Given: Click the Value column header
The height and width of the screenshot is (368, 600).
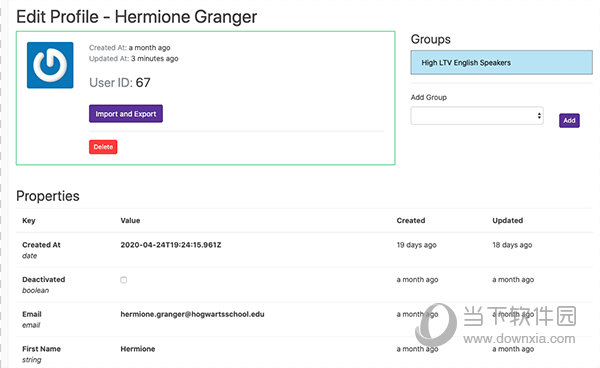Looking at the screenshot, I should coord(130,220).
